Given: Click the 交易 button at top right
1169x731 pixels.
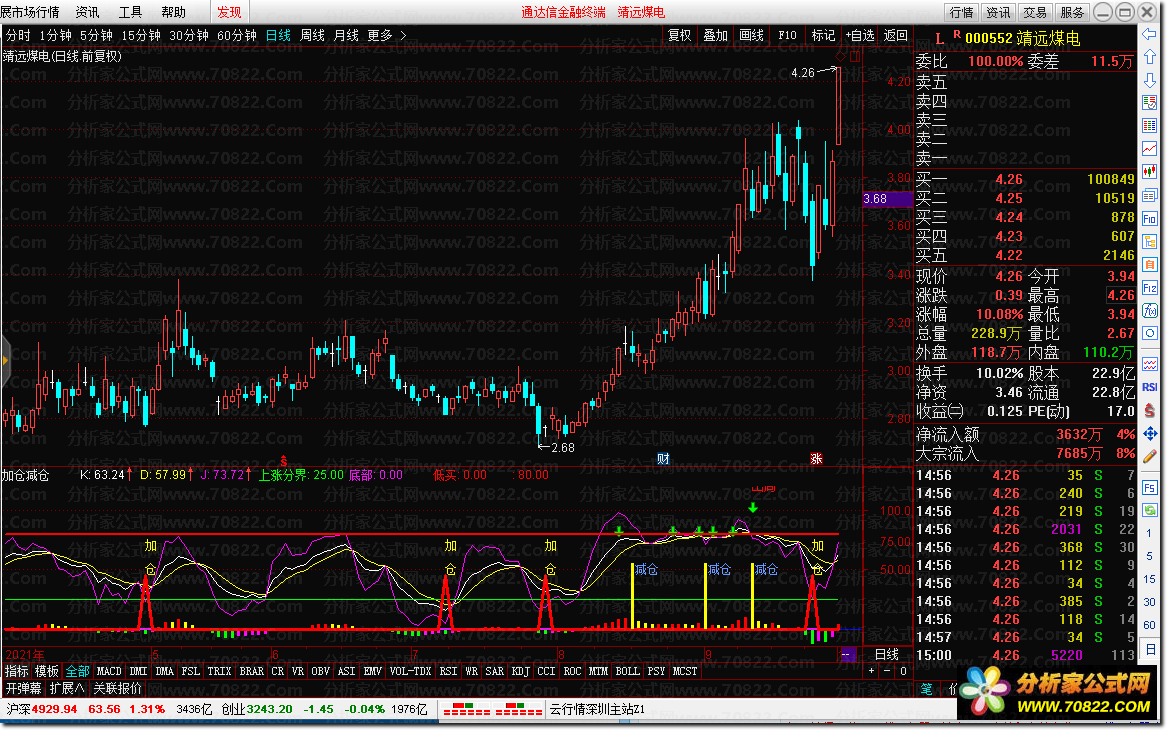Looking at the screenshot, I should (1035, 12).
